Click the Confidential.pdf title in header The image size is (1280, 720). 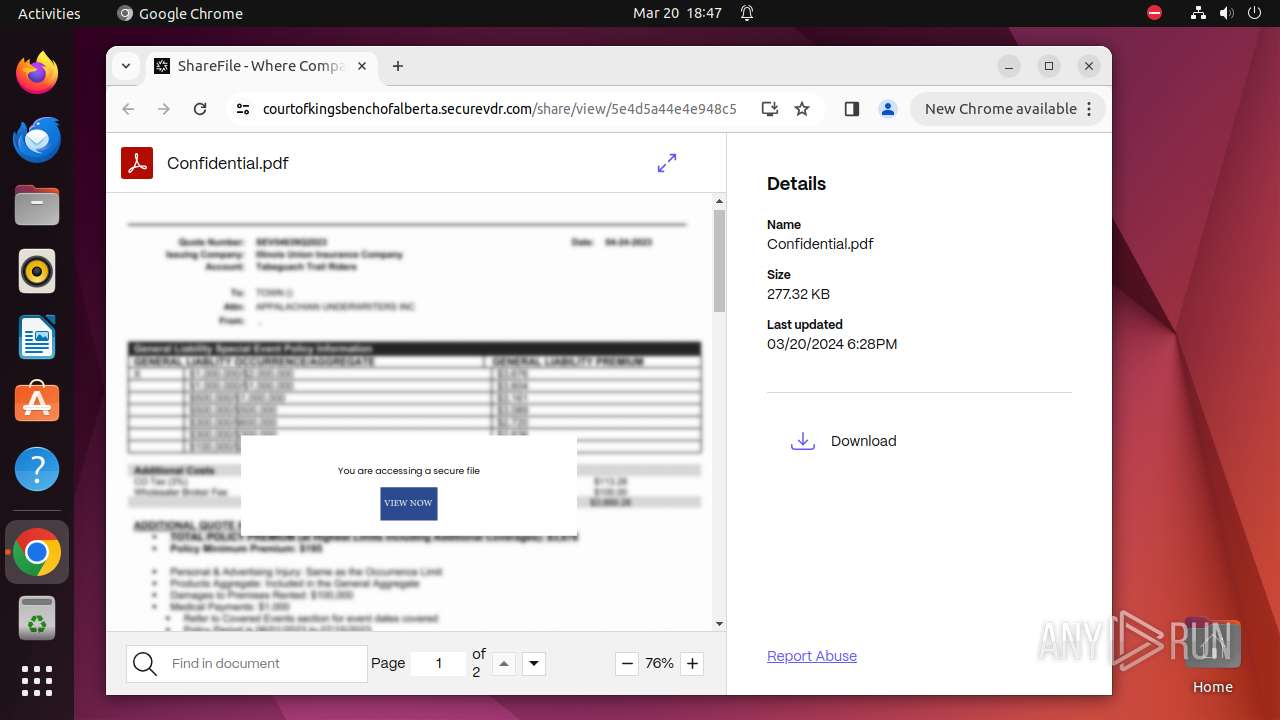(x=228, y=163)
